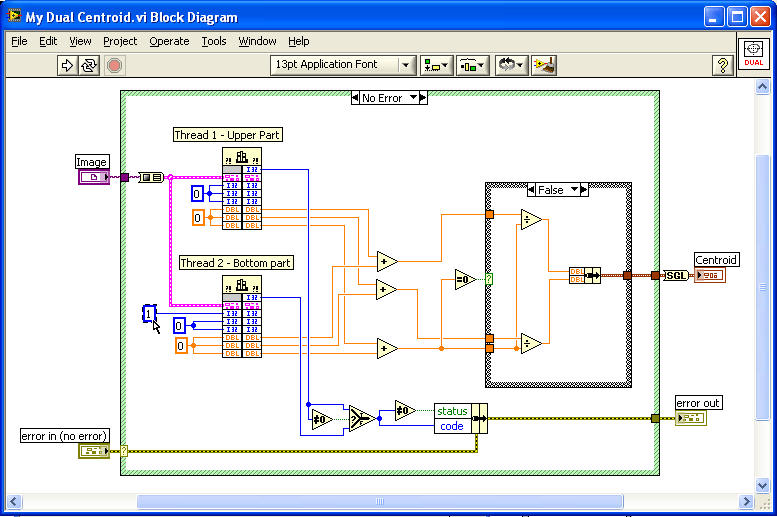
Task: Select the unbundle node next to Image tunnel
Action: 151,177
